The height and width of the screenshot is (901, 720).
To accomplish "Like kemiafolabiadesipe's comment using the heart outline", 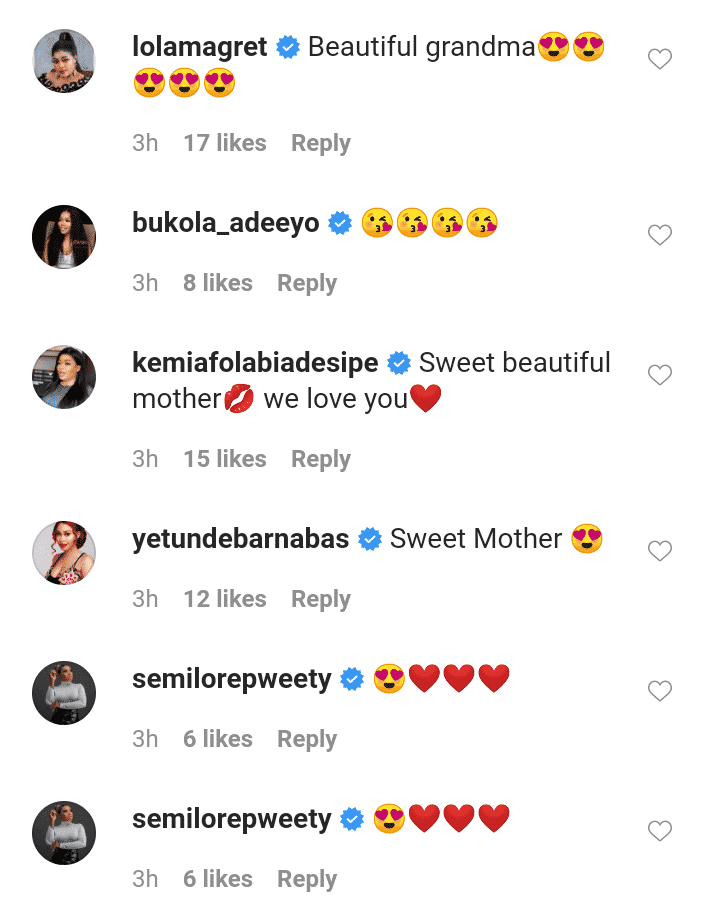I will click(x=660, y=375).
